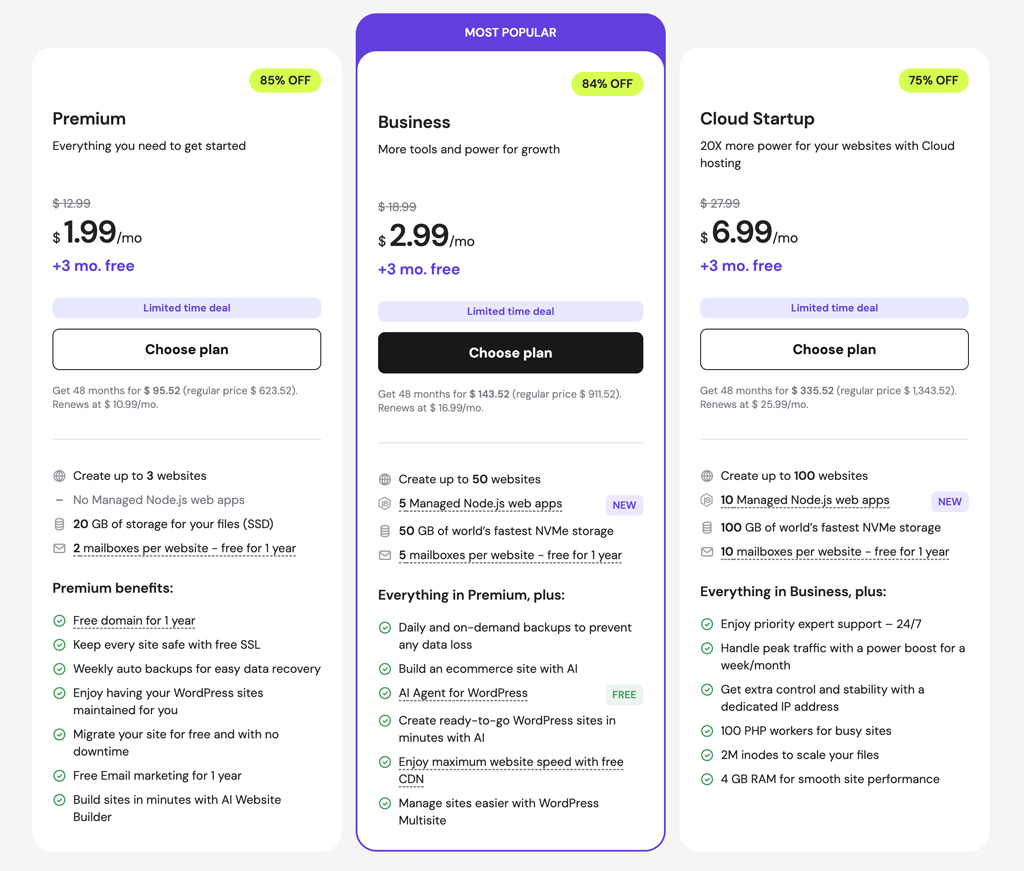Click the "Limited time deal" badge under Premium pricing
The image size is (1024, 871).
[x=186, y=308]
